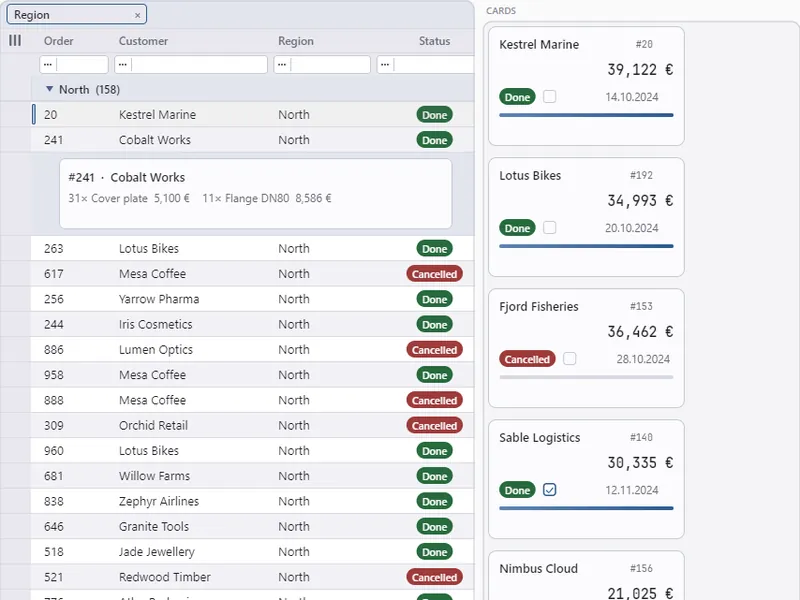
Task: Click the Region filter input field
Action: tap(330, 65)
